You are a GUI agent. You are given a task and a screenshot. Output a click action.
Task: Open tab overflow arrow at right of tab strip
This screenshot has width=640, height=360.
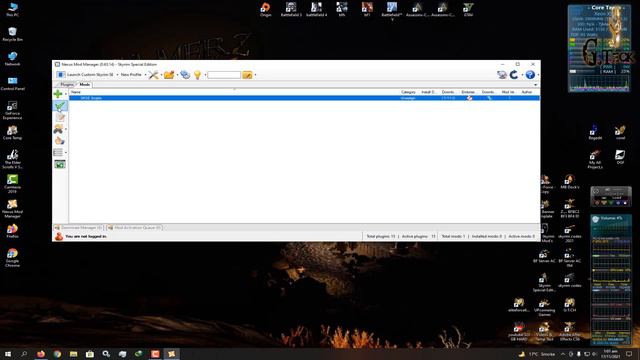(536, 85)
